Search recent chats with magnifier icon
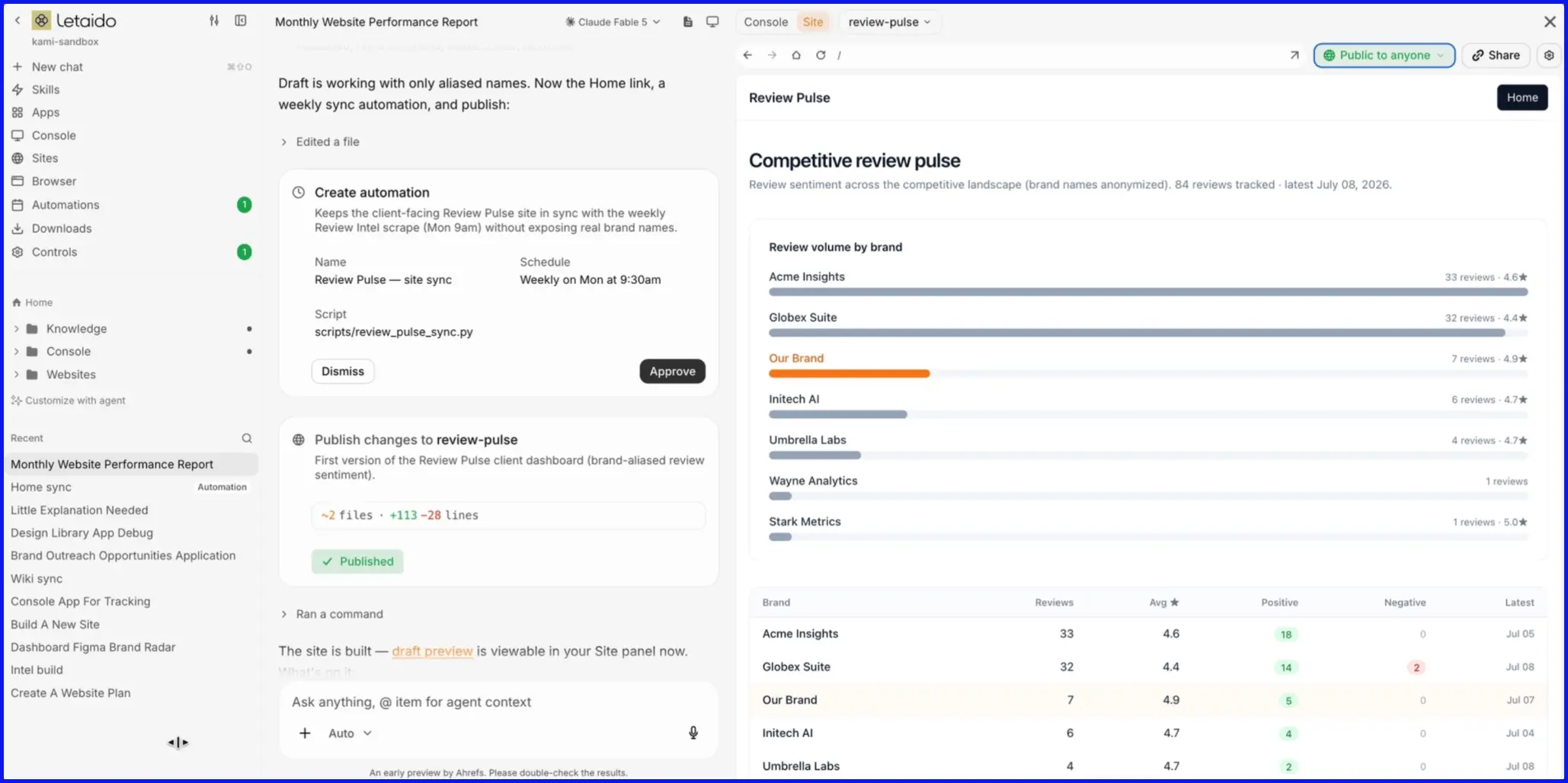Viewport: 1568px width, 783px height. (x=247, y=438)
